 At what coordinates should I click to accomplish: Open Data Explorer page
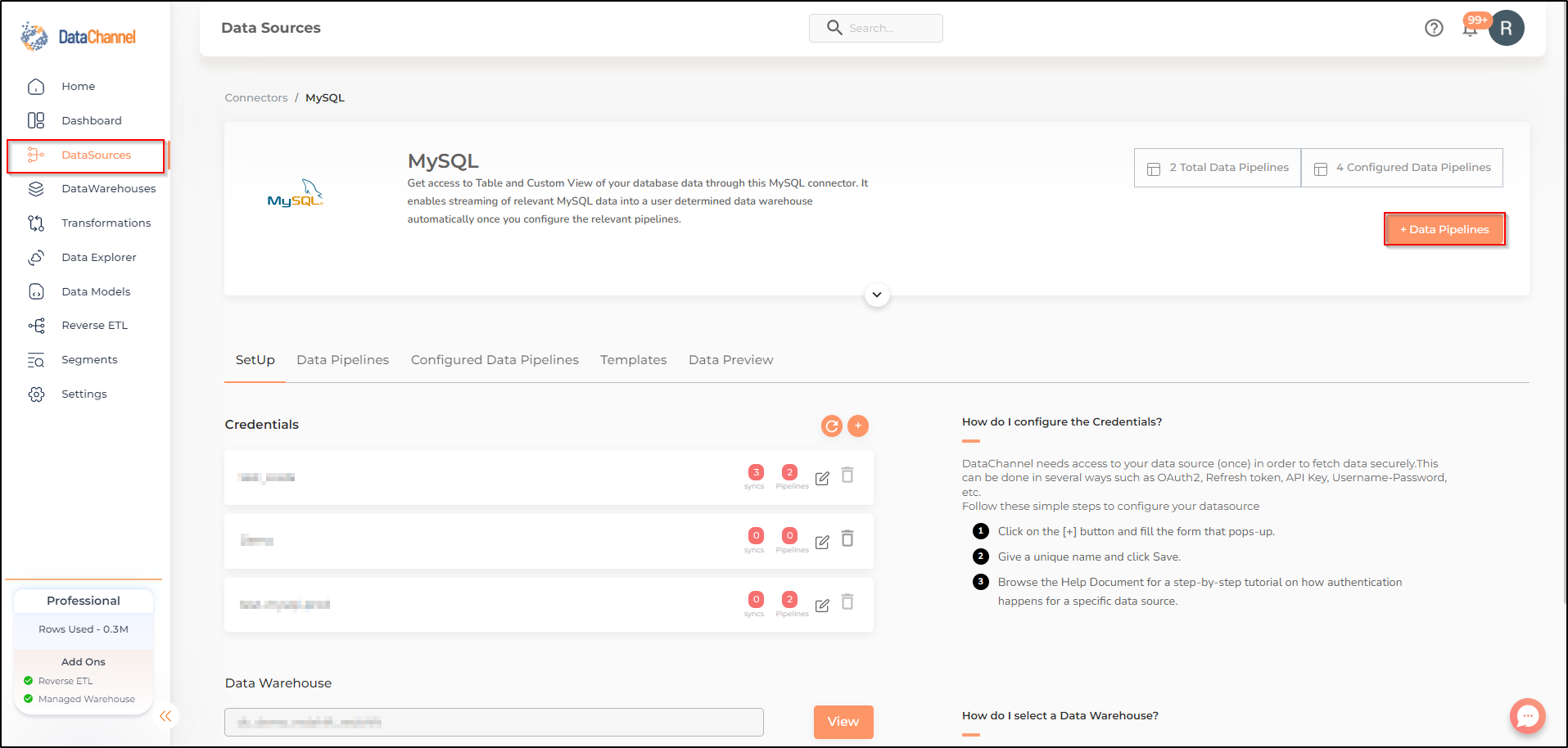[98, 257]
